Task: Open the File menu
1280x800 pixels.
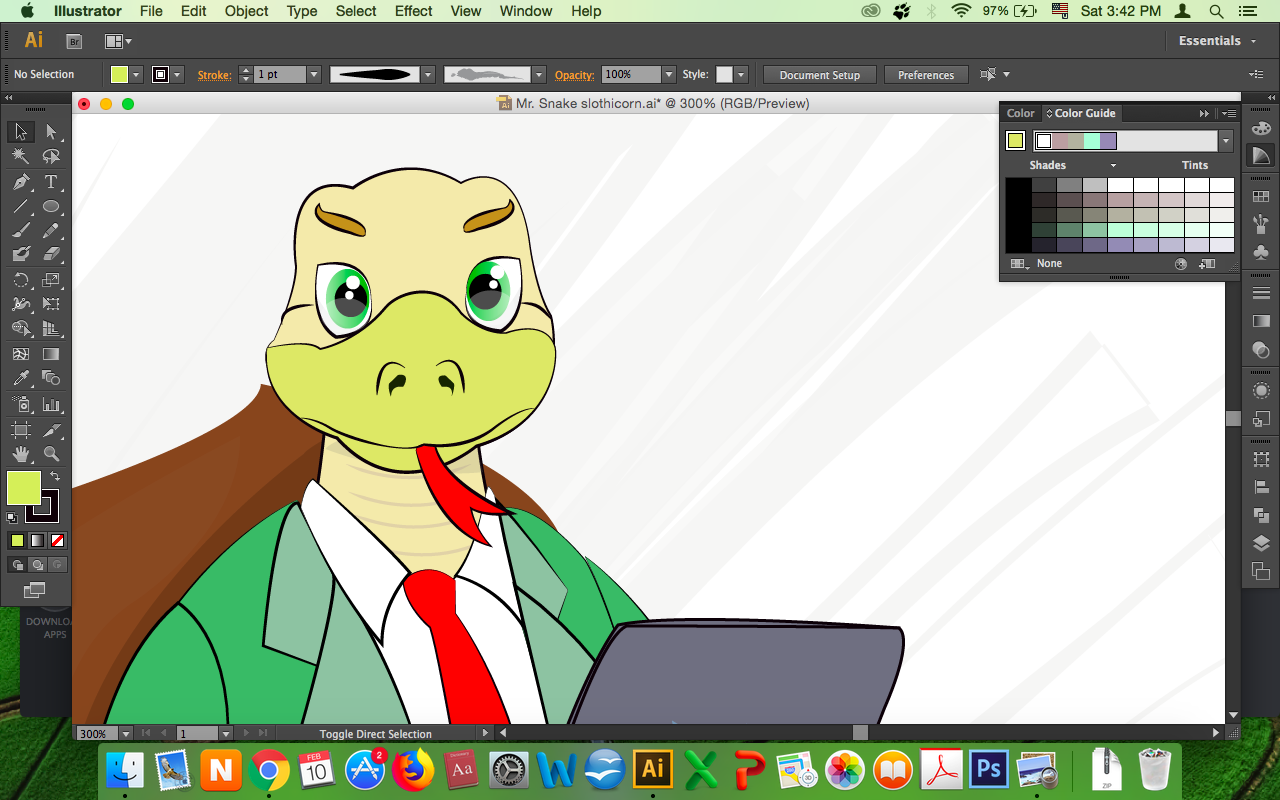Action: point(151,11)
